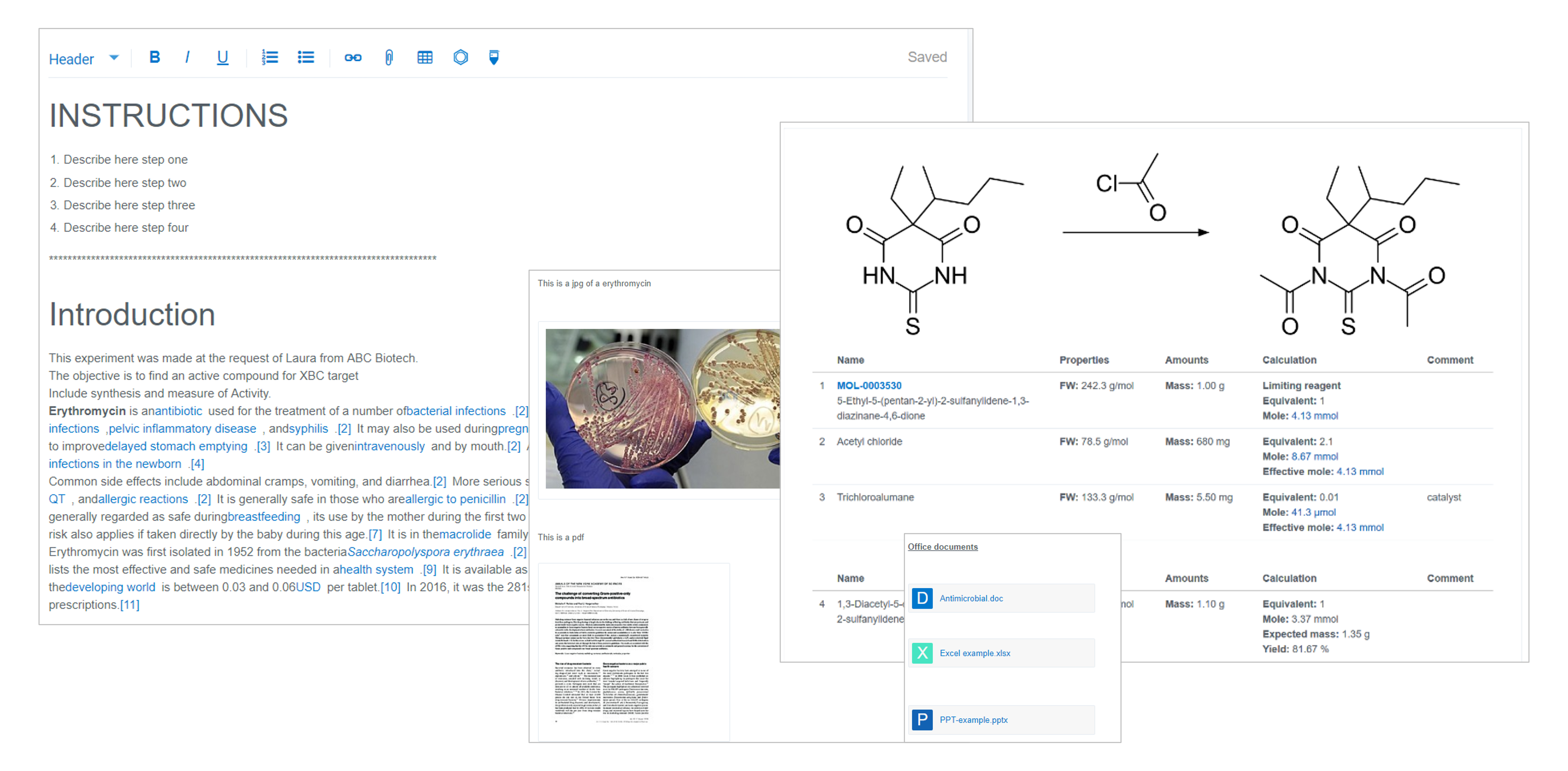1568x771 pixels.
Task: Click the 8.67 mmol mole value
Action: point(1314,456)
